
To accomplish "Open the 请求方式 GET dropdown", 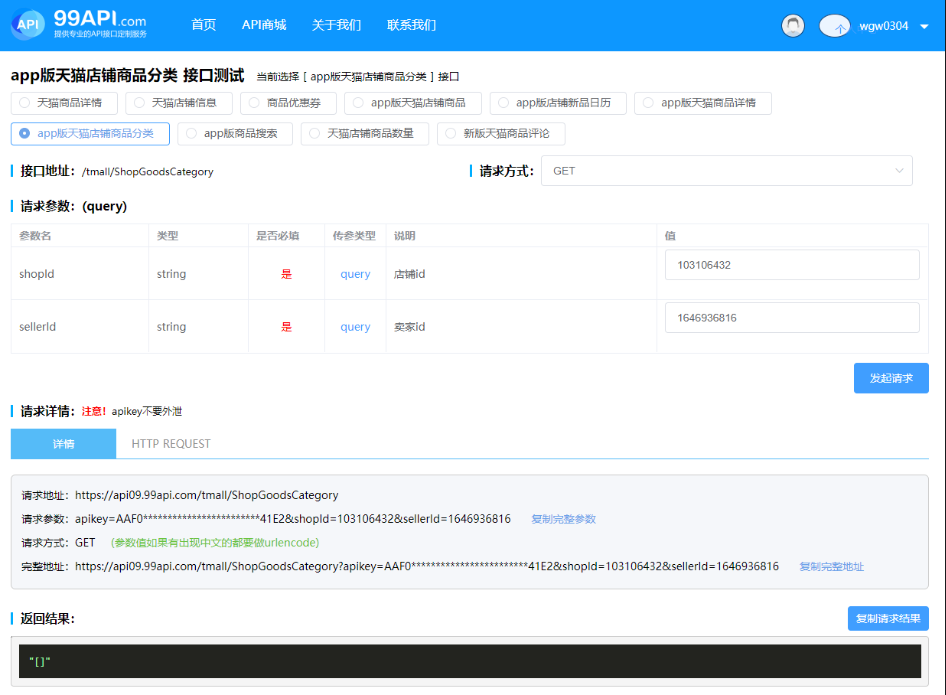I will (726, 171).
